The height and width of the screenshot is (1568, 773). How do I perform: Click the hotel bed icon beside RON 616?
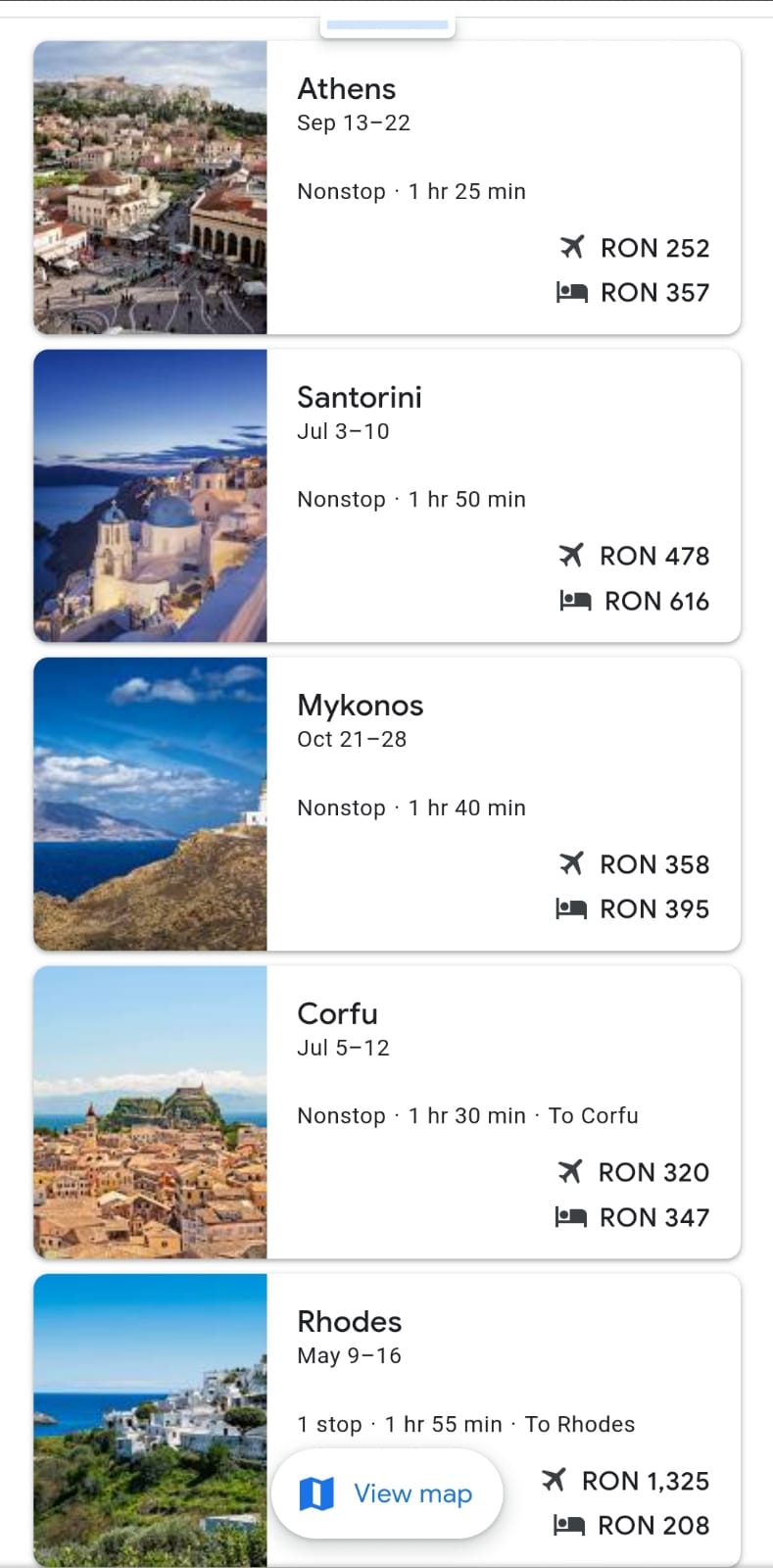[575, 601]
